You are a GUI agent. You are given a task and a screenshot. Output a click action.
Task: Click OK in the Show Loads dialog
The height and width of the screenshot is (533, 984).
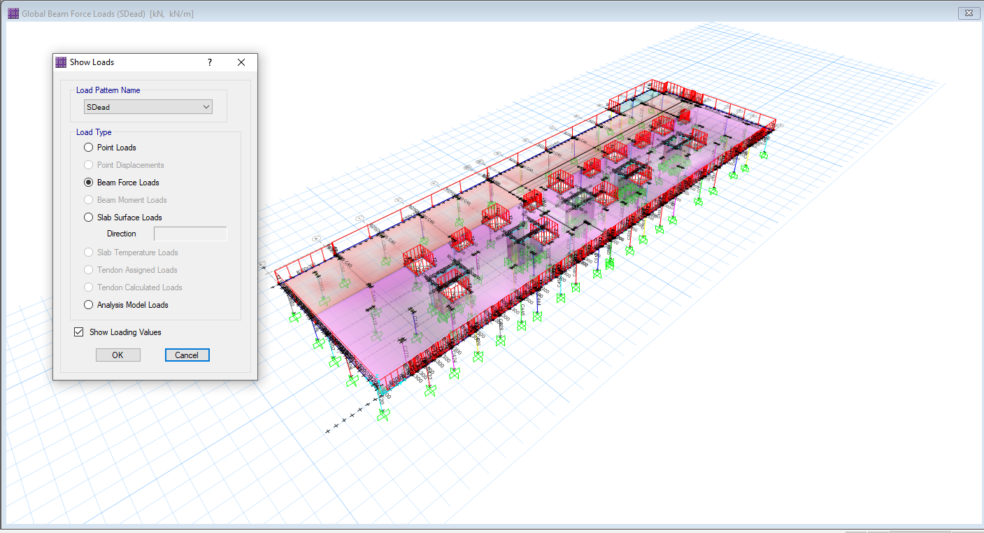pyautogui.click(x=118, y=355)
